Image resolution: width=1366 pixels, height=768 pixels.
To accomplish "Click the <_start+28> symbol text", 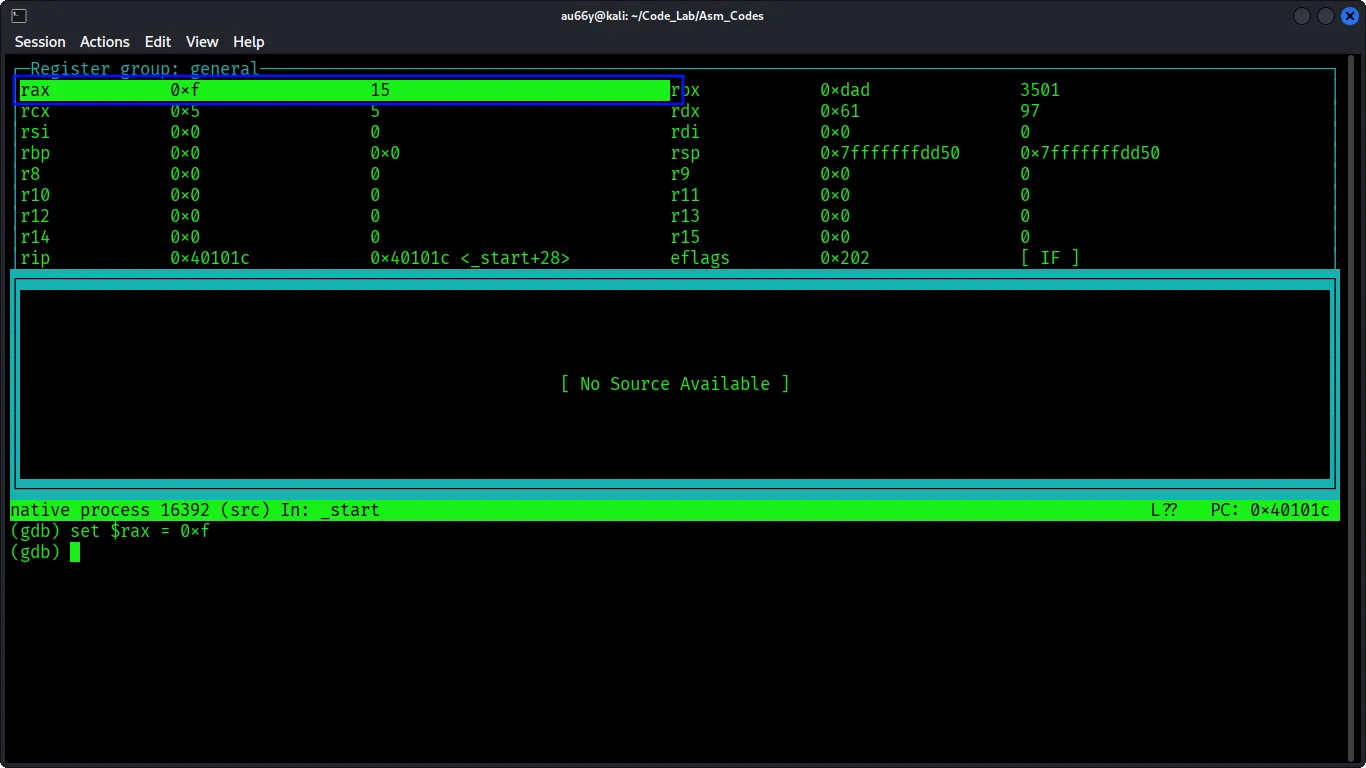I will click(x=515, y=258).
